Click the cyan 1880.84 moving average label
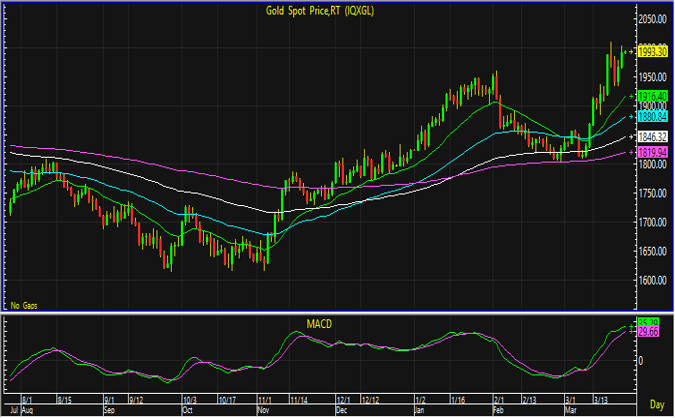675x418 pixels. [x=653, y=116]
